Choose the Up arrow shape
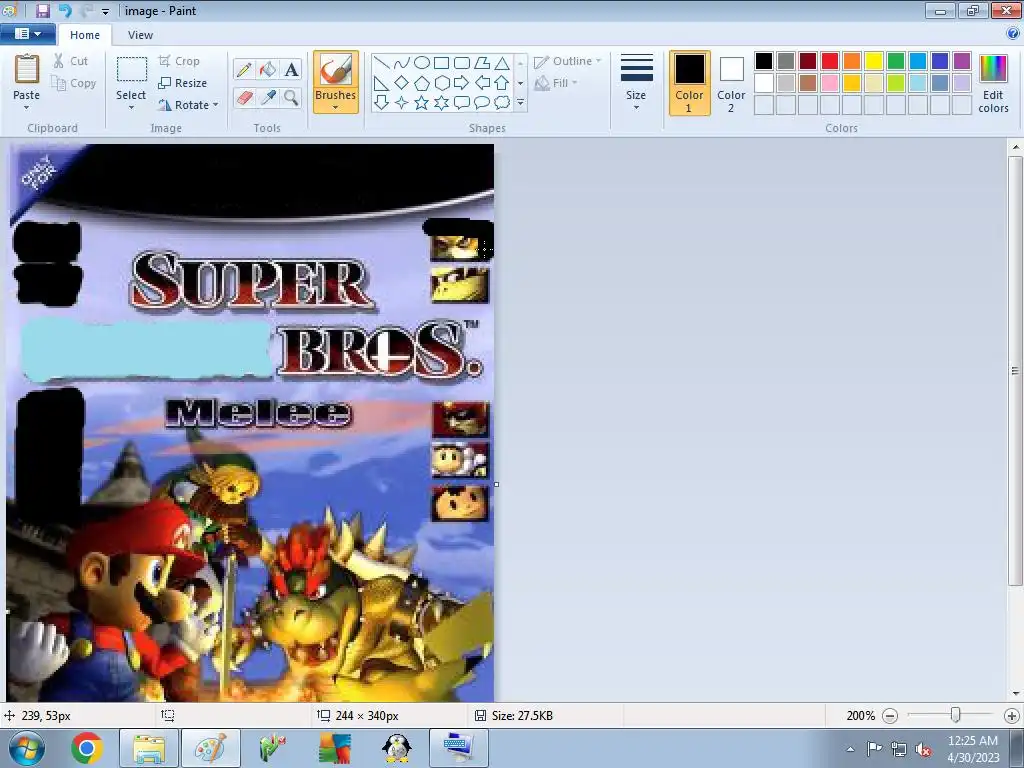The height and width of the screenshot is (768, 1024). click(502, 83)
